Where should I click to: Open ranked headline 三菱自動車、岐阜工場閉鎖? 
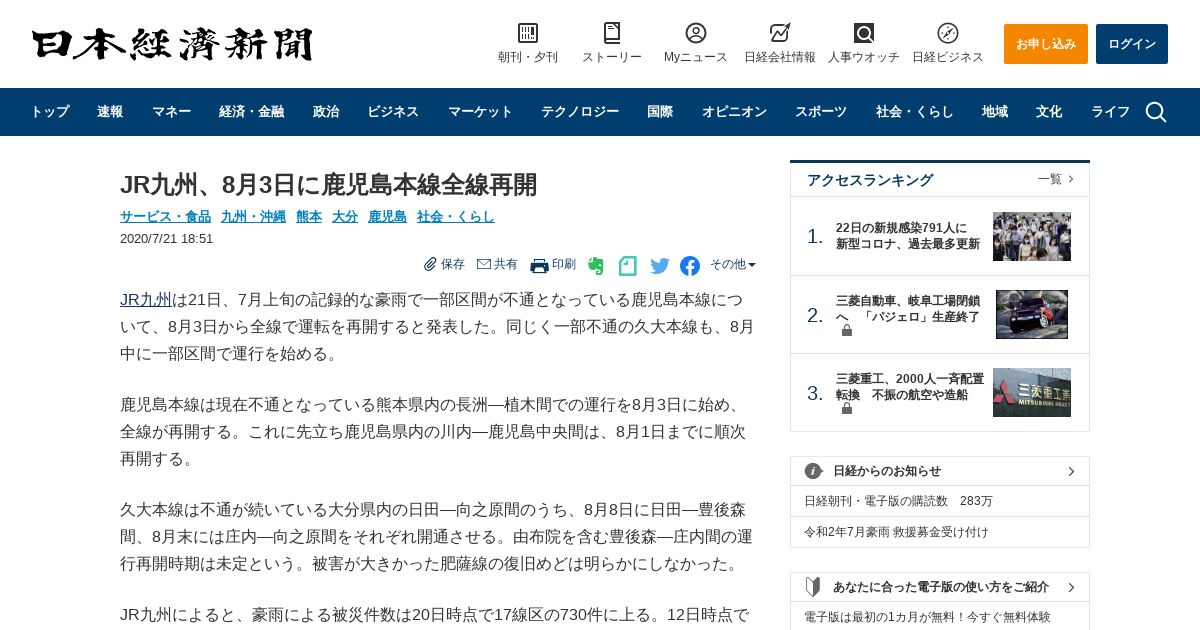click(x=908, y=308)
